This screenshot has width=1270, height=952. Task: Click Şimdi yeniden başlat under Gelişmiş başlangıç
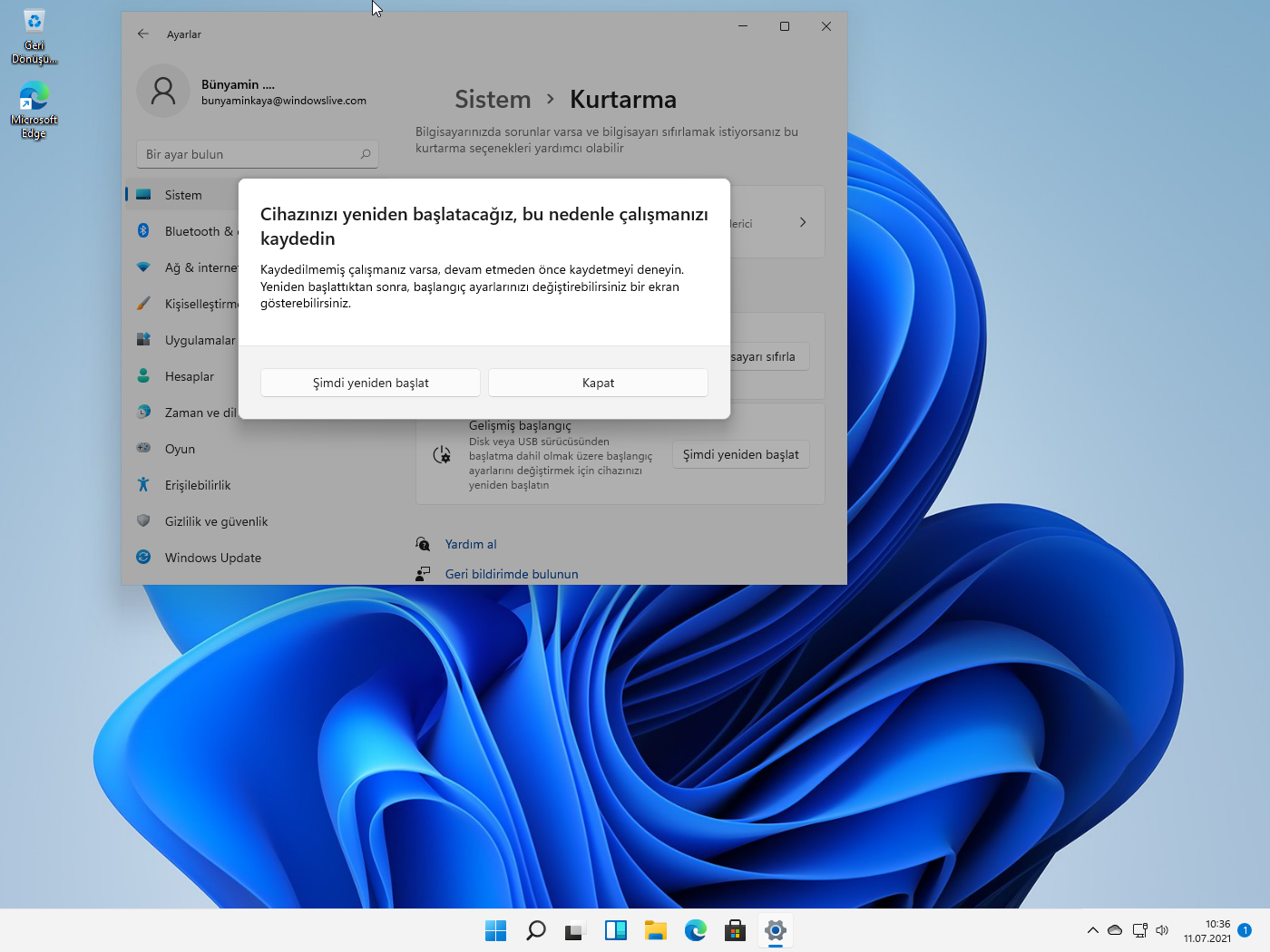tap(740, 454)
